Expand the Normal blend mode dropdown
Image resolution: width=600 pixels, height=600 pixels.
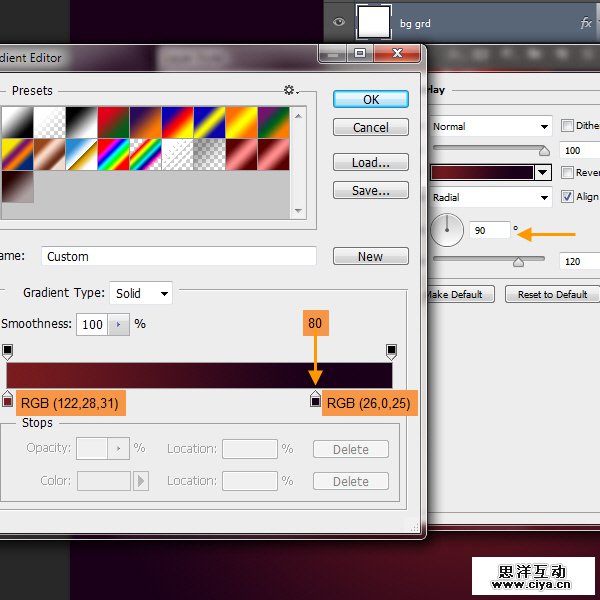click(491, 127)
